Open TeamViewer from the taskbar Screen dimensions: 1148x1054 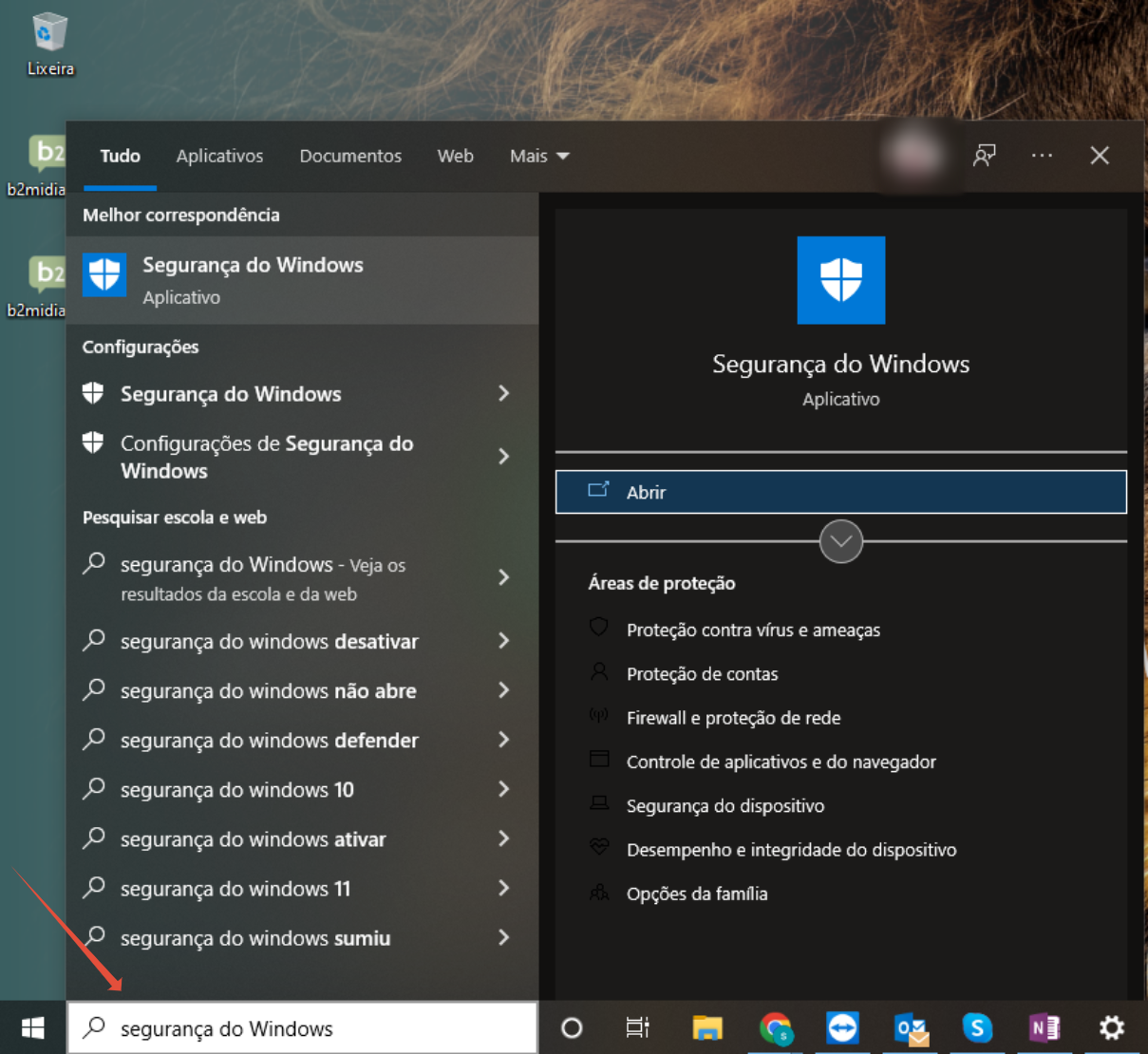coord(842,1027)
